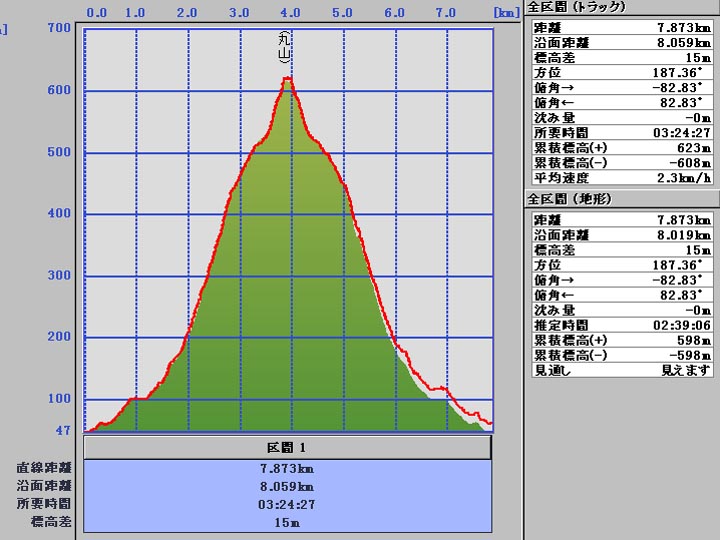Click the 見通し 見えます row in terrain panel
This screenshot has height=540, width=720.
[x=620, y=370]
